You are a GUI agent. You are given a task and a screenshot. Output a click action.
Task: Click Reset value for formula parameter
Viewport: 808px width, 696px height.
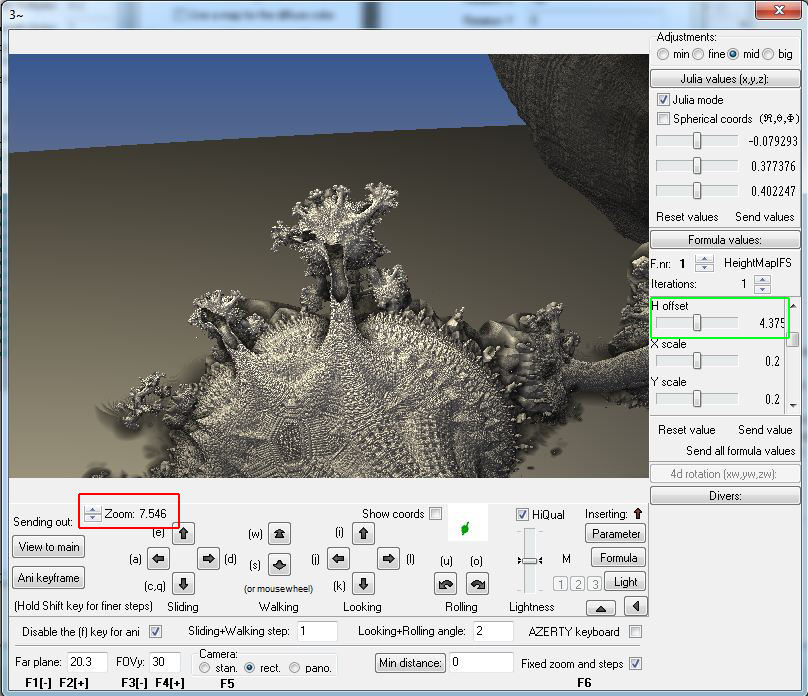tap(686, 430)
